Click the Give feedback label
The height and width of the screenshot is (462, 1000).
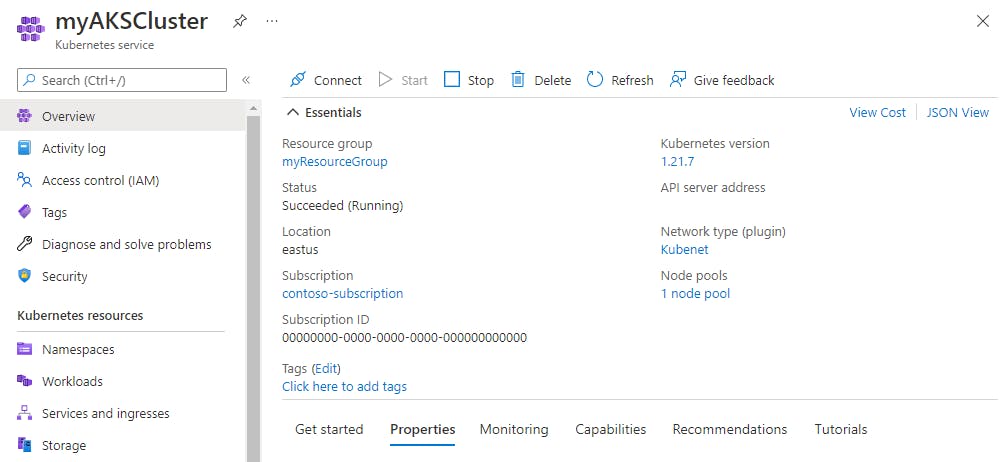[734, 80]
